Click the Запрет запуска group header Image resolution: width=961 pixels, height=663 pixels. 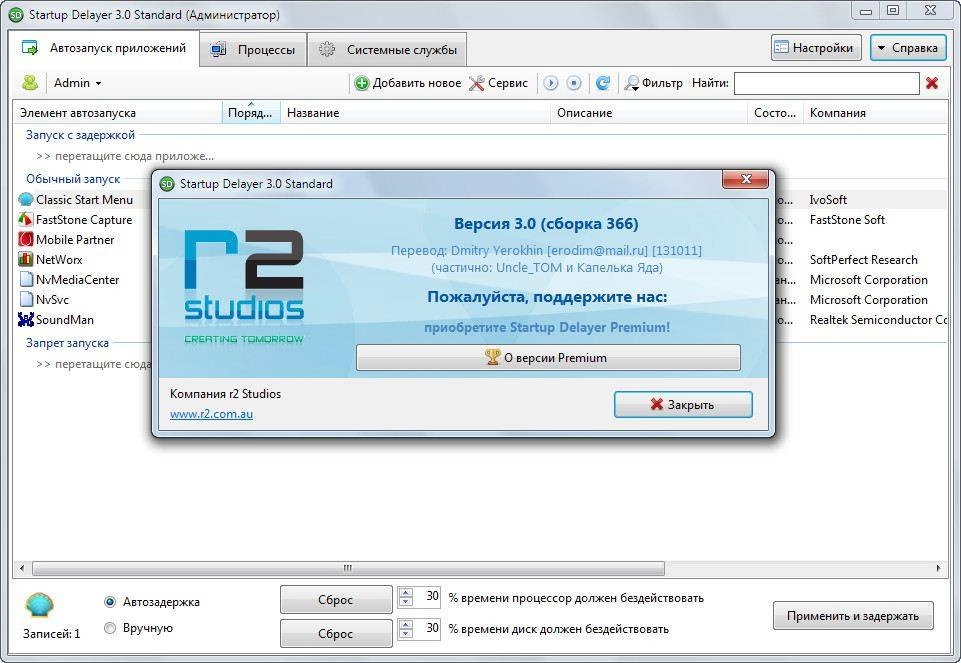click(x=67, y=343)
